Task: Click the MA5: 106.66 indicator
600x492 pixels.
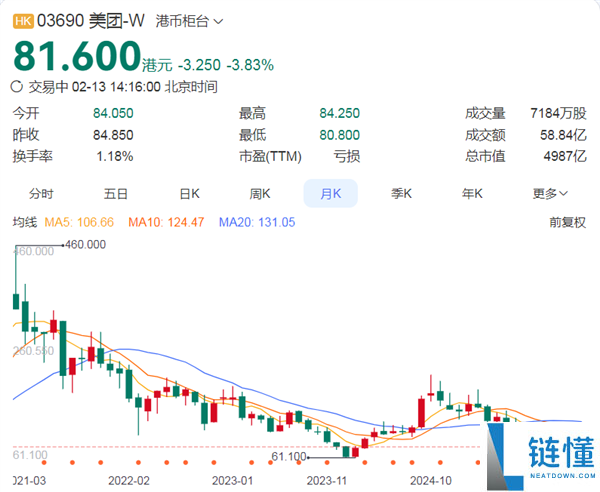Action: point(79,222)
